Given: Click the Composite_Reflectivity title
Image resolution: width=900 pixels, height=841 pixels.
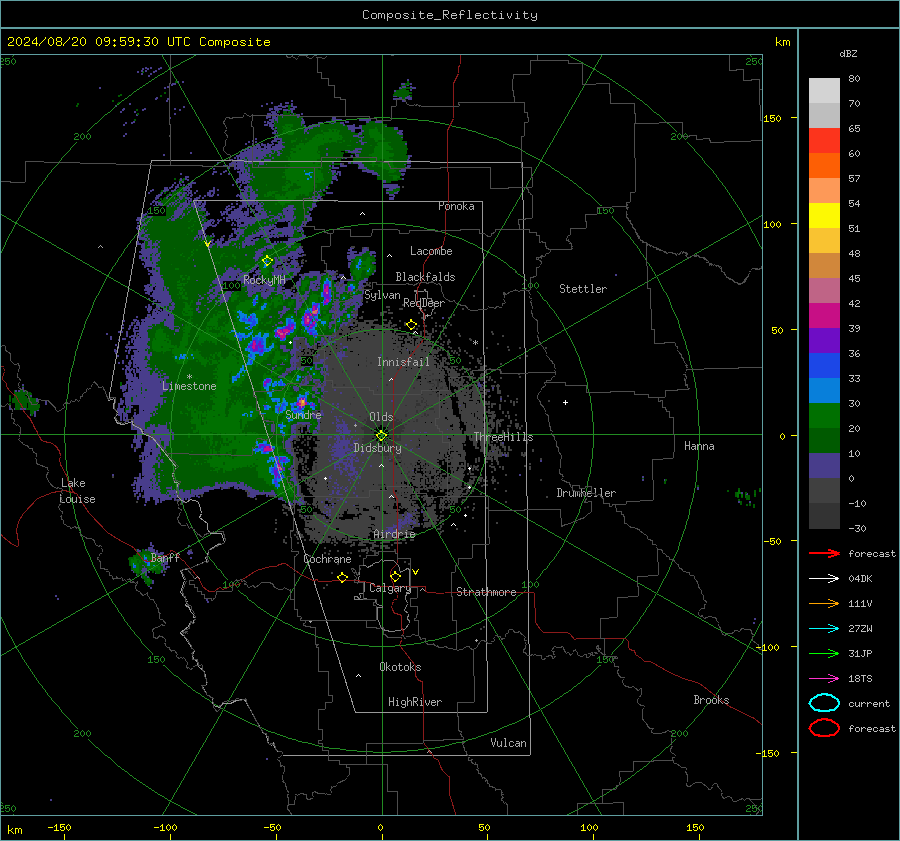Looking at the screenshot, I should [450, 15].
